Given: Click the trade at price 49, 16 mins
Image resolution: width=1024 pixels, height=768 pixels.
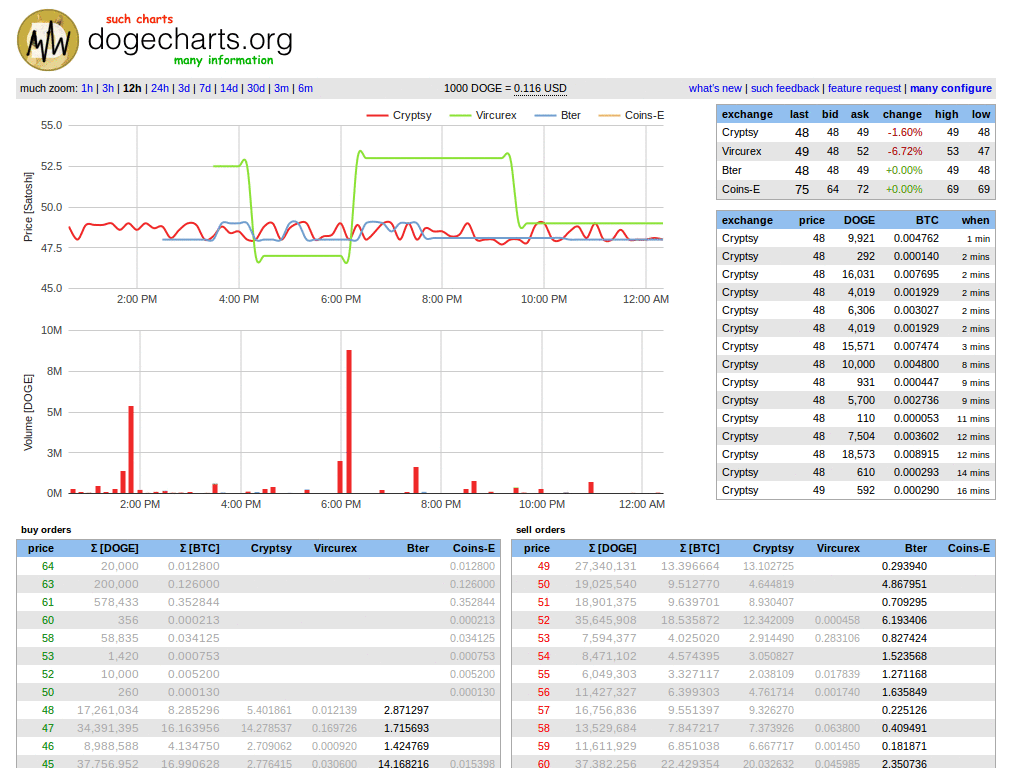Looking at the screenshot, I should [x=856, y=490].
